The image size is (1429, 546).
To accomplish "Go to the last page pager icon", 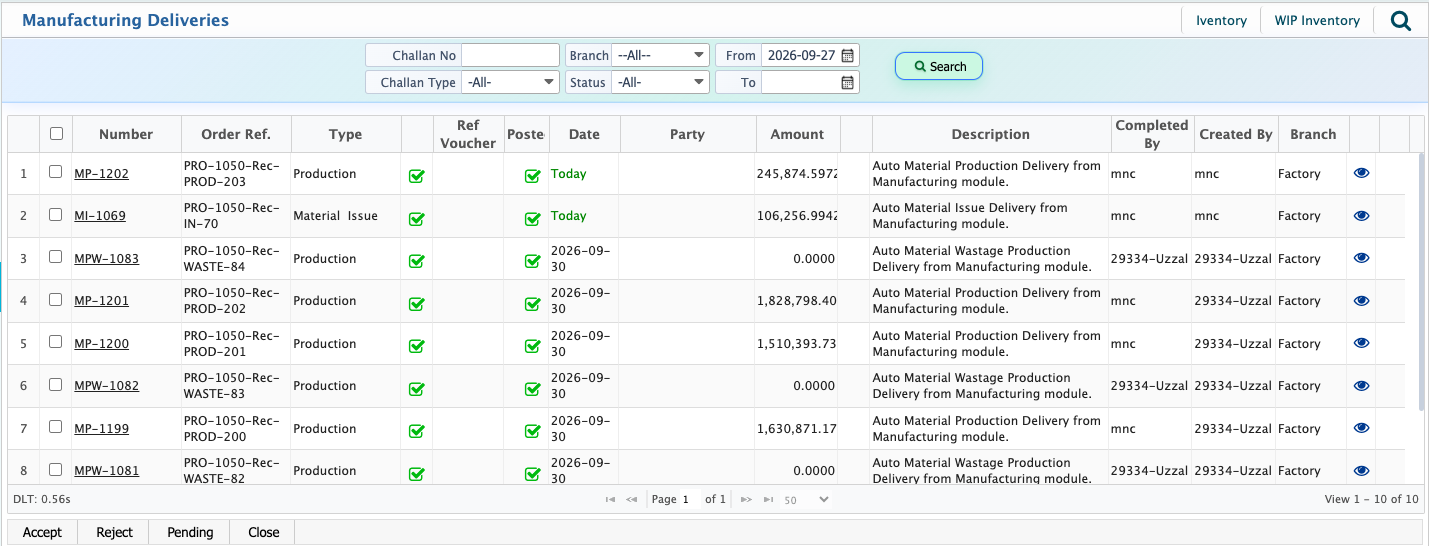I will click(x=768, y=499).
